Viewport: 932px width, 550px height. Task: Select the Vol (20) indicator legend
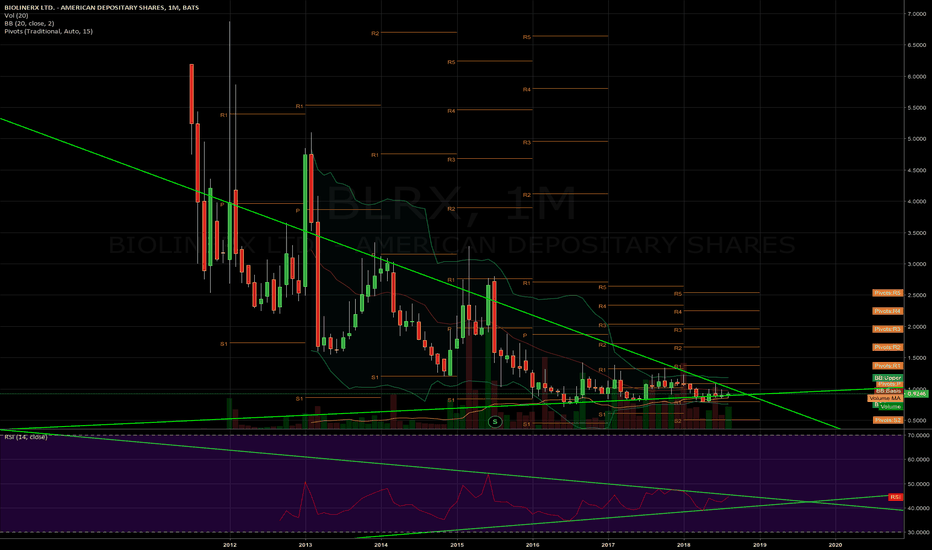pyautogui.click(x=16, y=15)
